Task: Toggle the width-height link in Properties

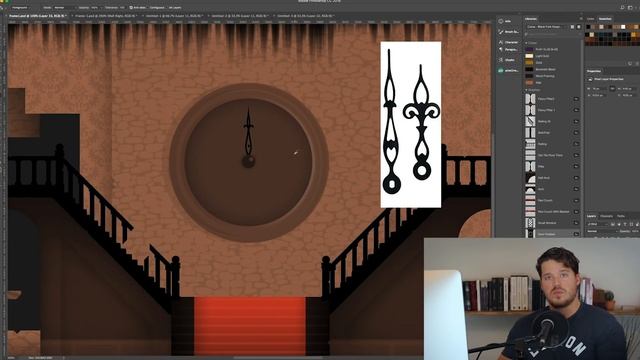Action: coord(612,89)
